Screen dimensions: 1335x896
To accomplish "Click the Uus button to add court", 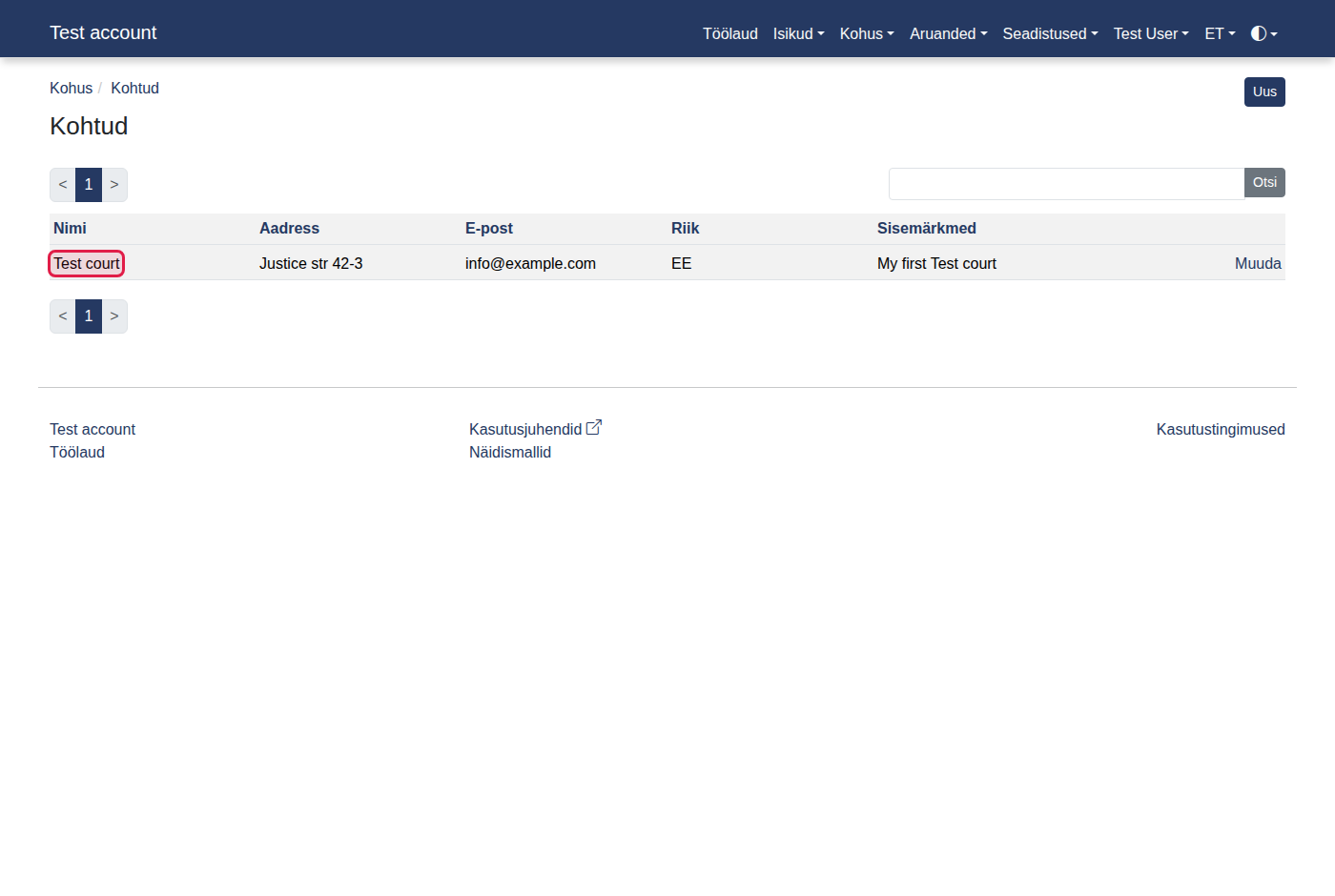I will tap(1264, 92).
